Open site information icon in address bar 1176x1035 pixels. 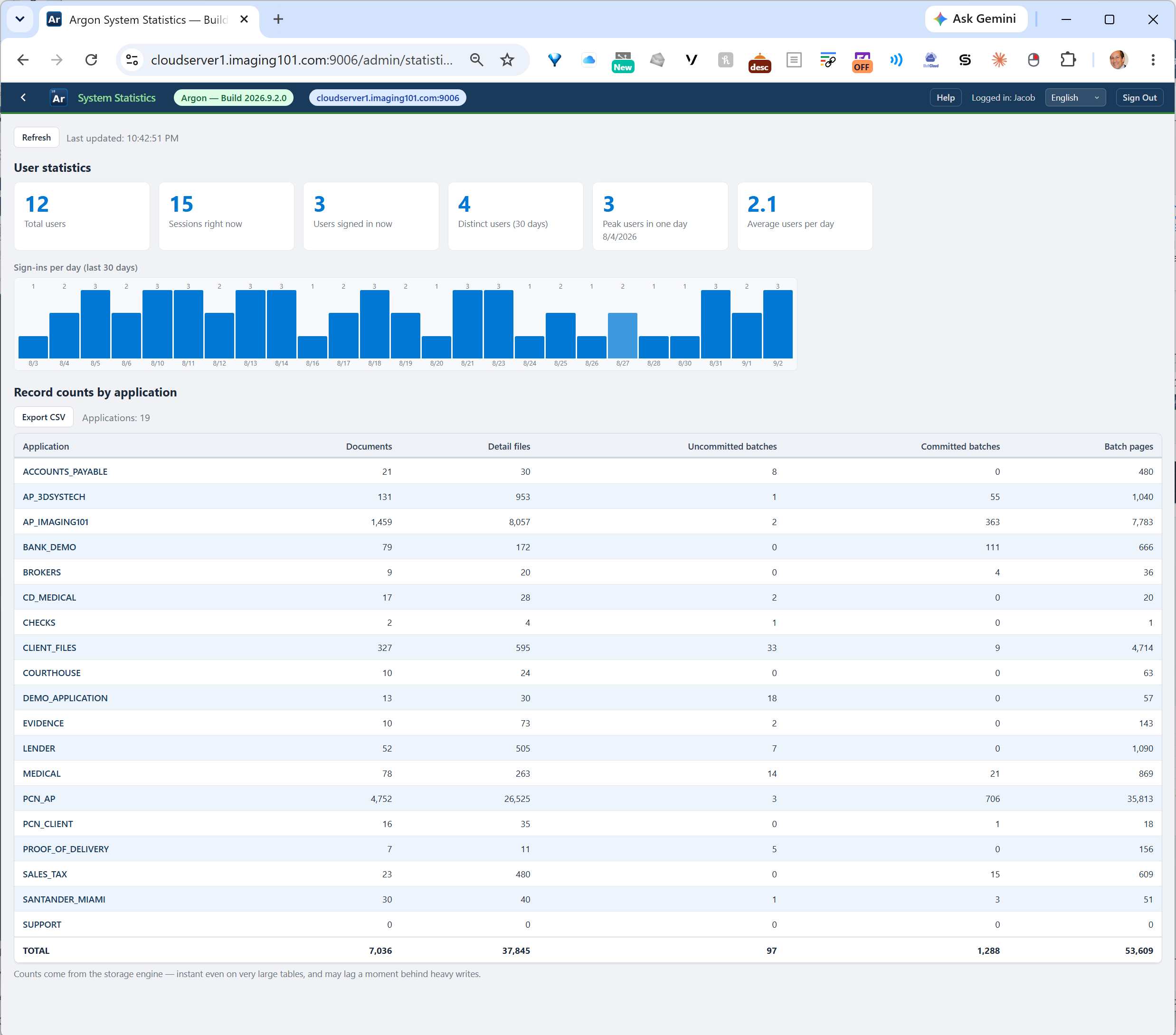(133, 60)
